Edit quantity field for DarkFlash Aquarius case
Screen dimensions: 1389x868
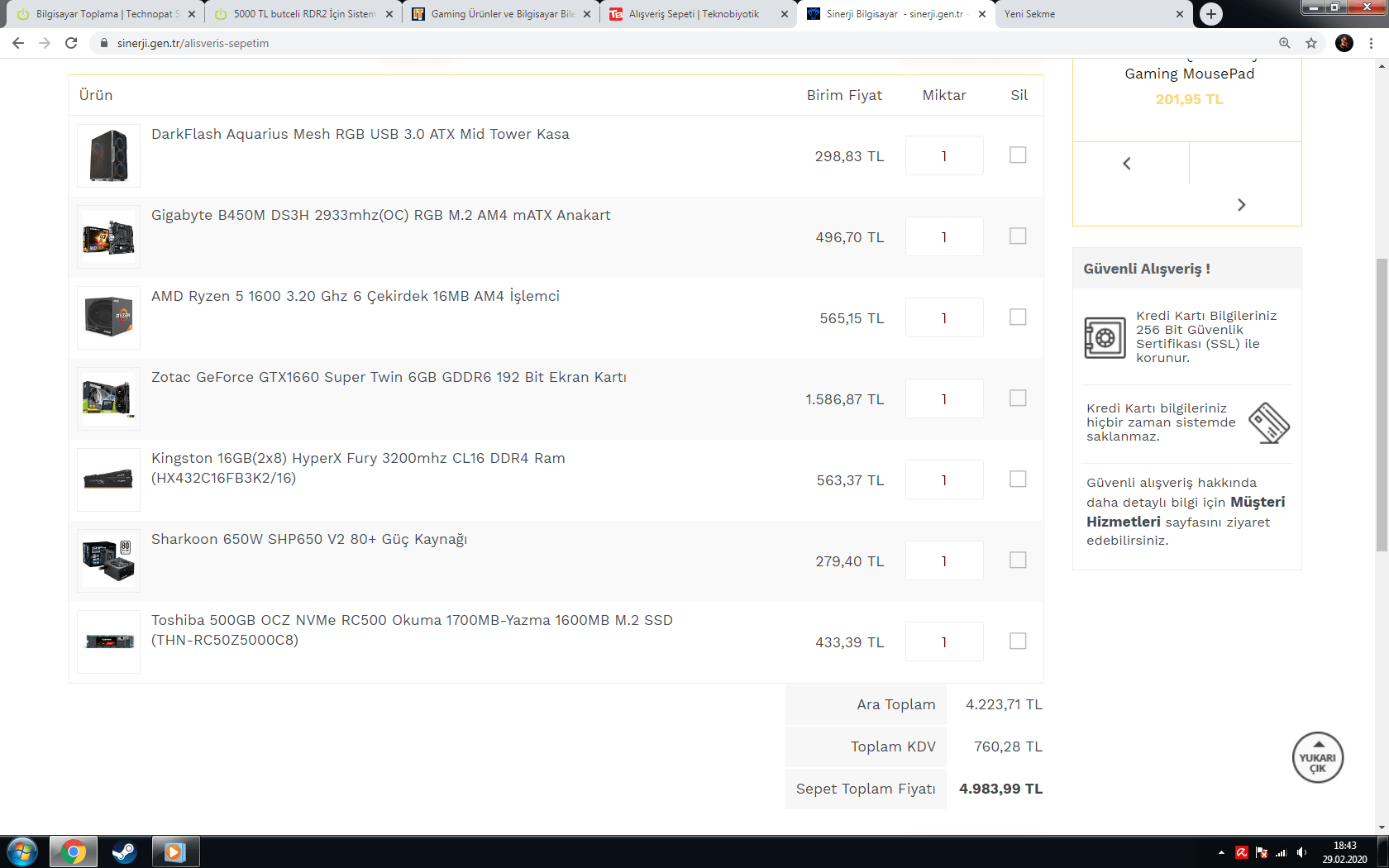(944, 155)
